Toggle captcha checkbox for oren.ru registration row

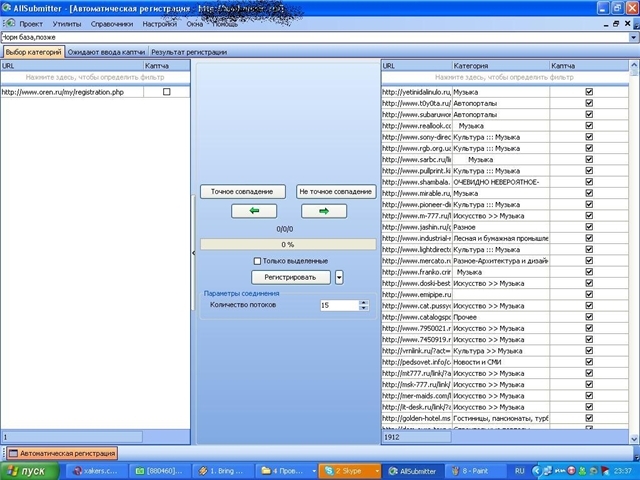[x=167, y=92]
